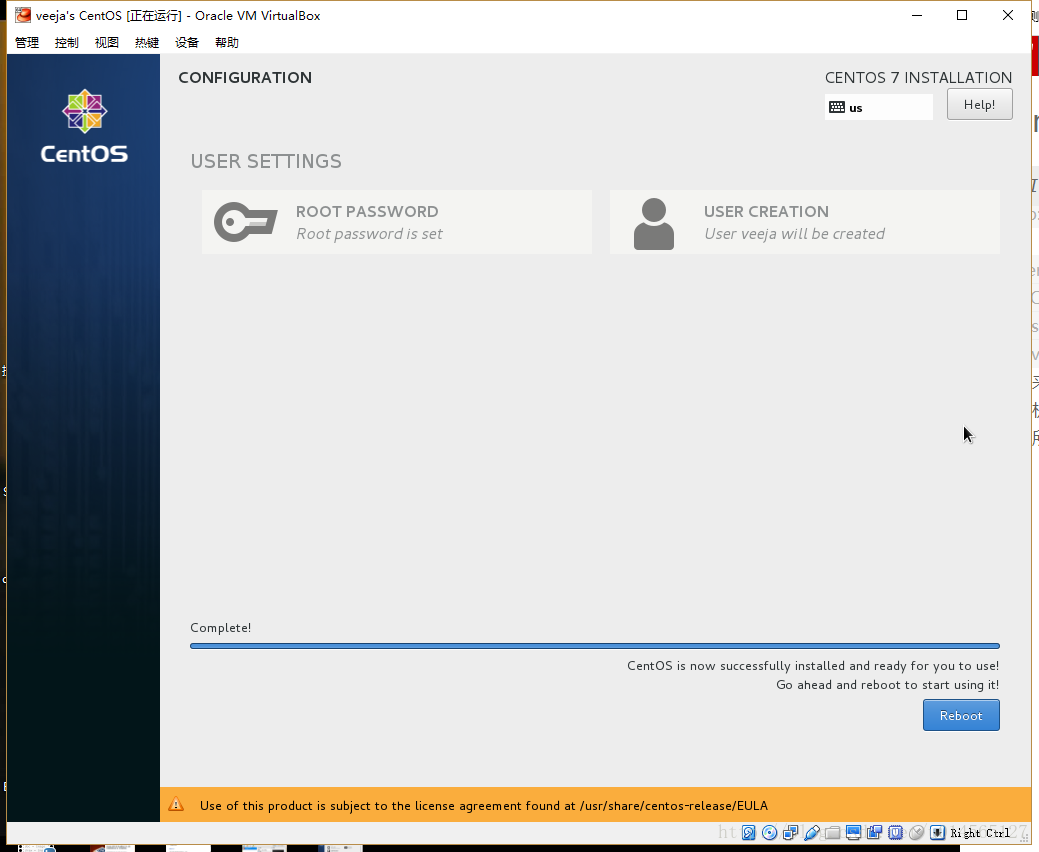
Task: Open USER CREATION settings
Action: pyautogui.click(x=804, y=222)
